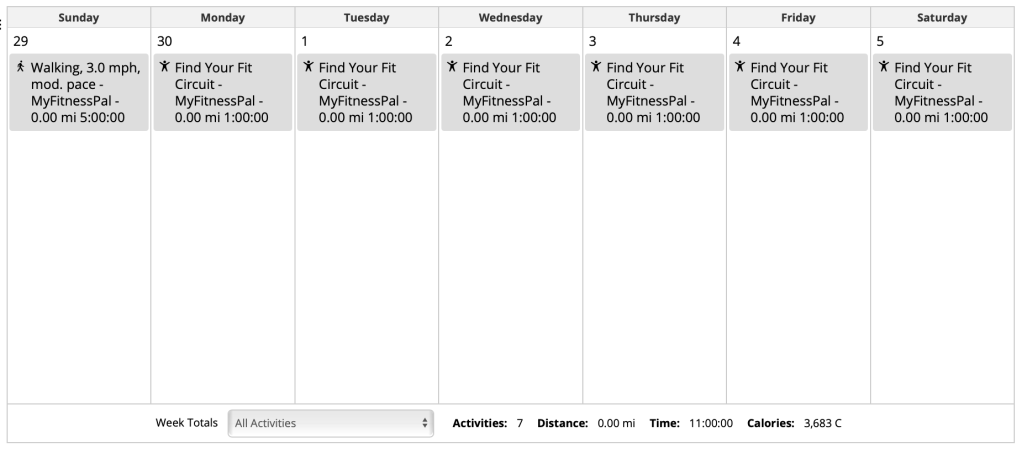This screenshot has width=1022, height=452.
Task: Click day number 5 on Saturday
Action: click(881, 41)
